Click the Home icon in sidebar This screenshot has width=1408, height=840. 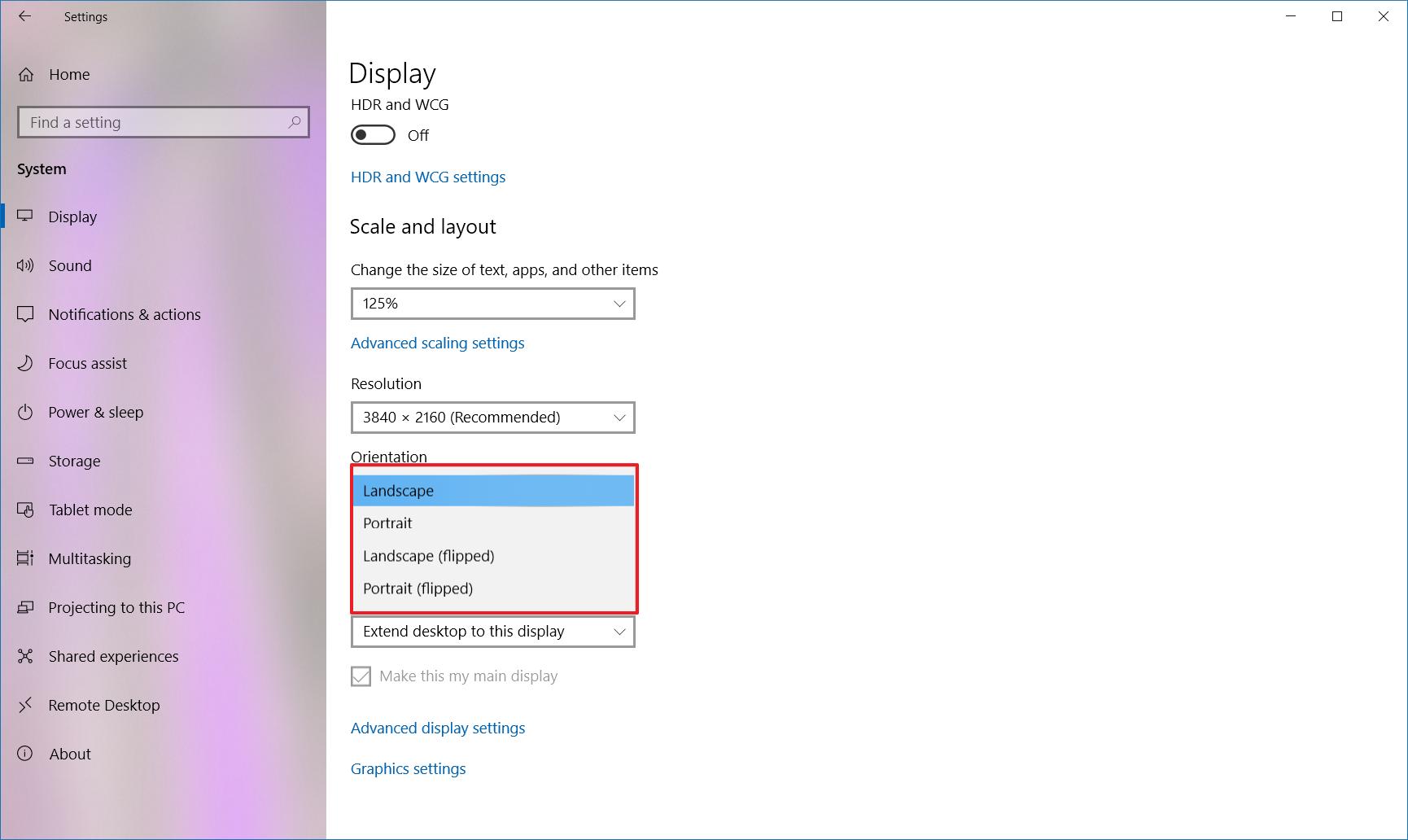[26, 75]
